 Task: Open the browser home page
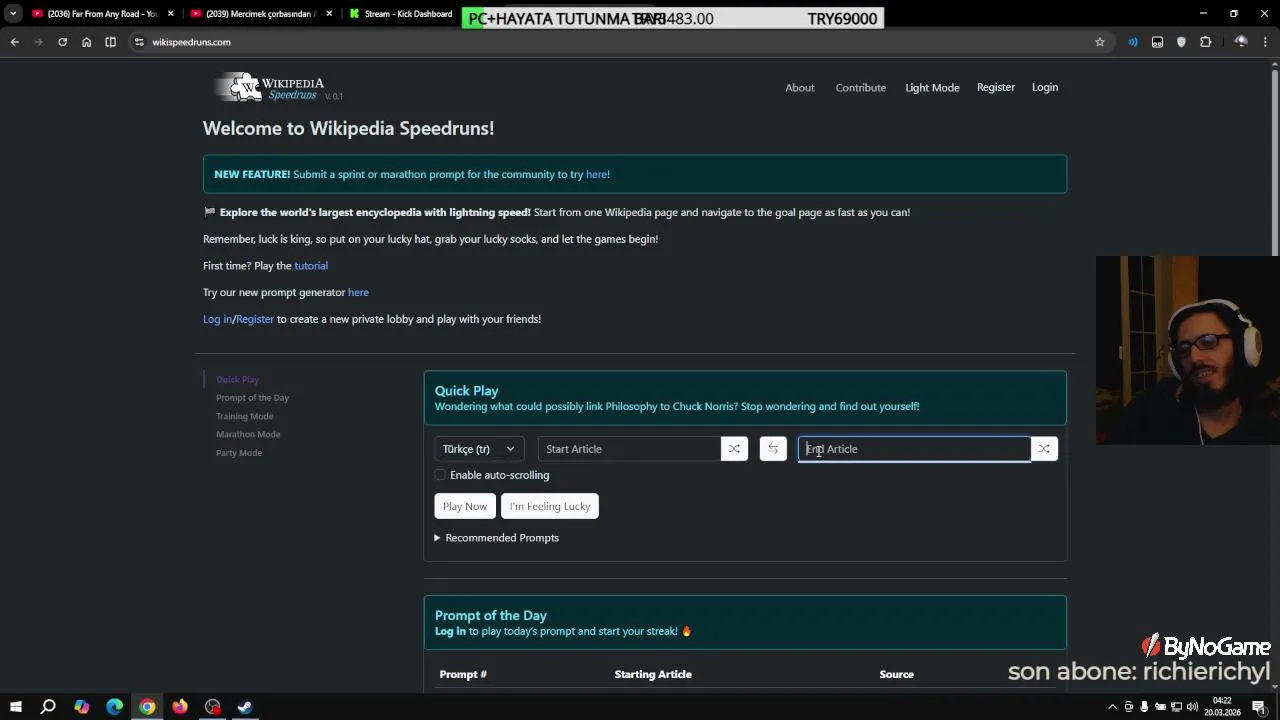click(x=86, y=42)
